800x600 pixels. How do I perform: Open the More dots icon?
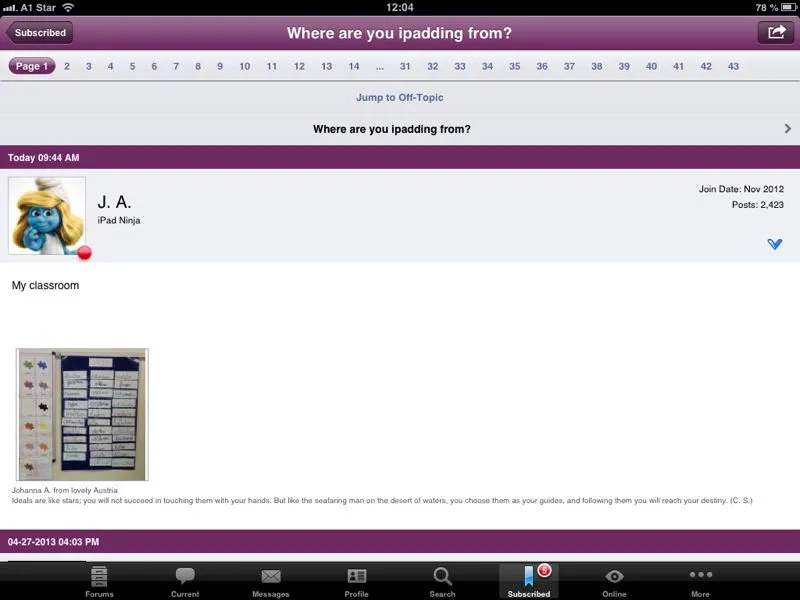[x=700, y=576]
